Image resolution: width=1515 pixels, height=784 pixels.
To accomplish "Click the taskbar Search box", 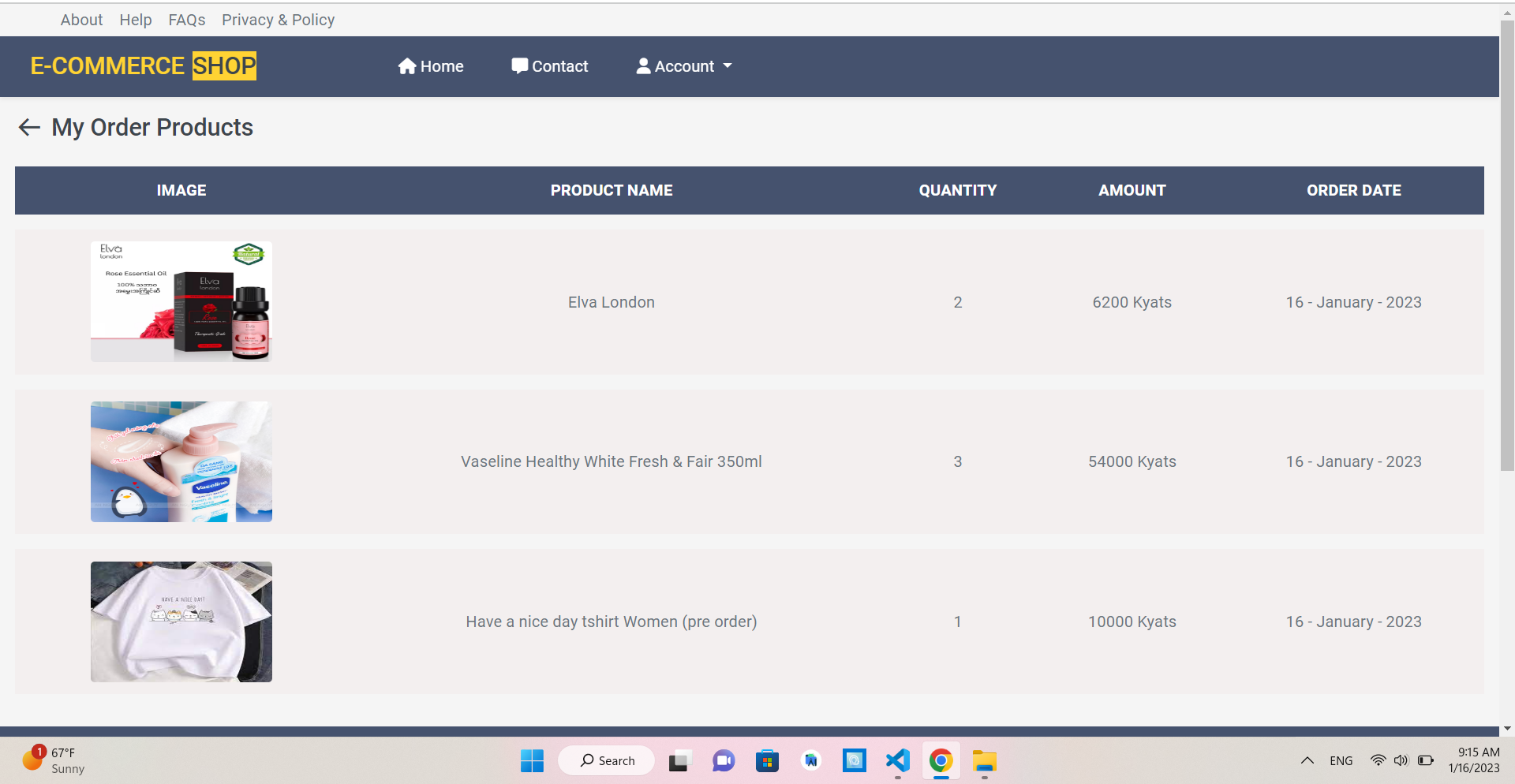I will (607, 760).
